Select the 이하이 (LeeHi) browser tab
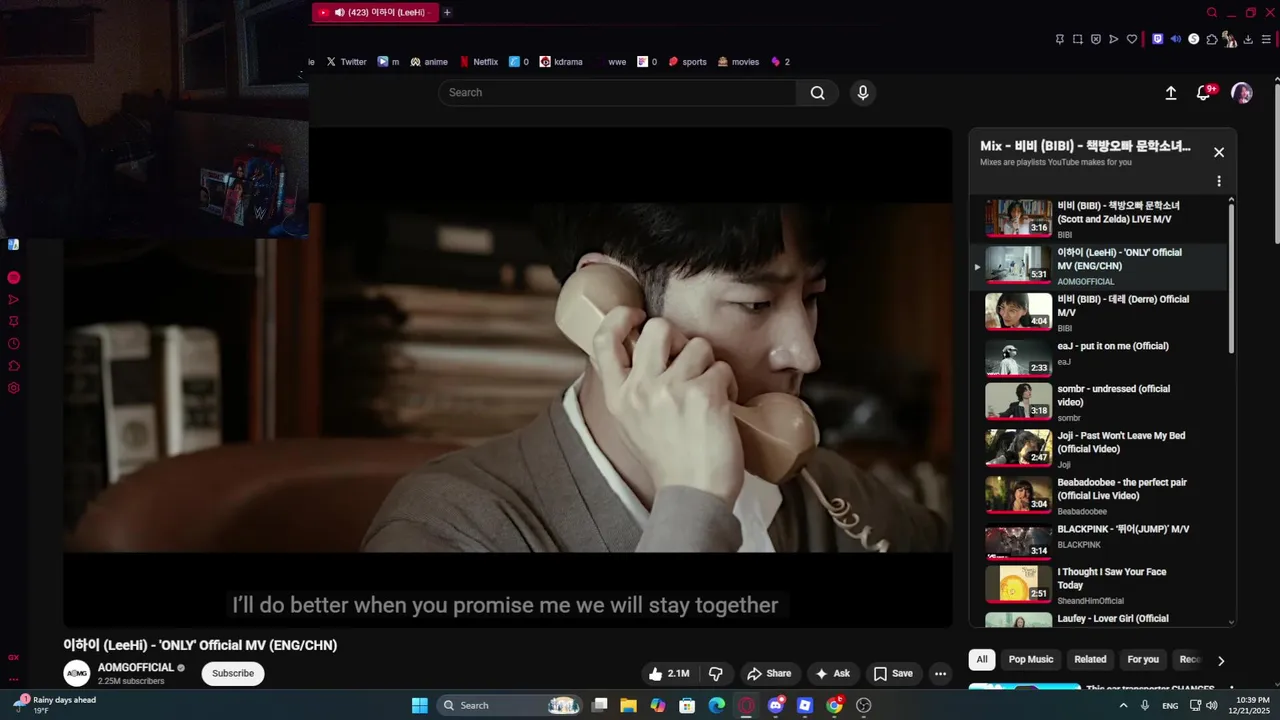This screenshot has height=720, width=1280. click(375, 13)
